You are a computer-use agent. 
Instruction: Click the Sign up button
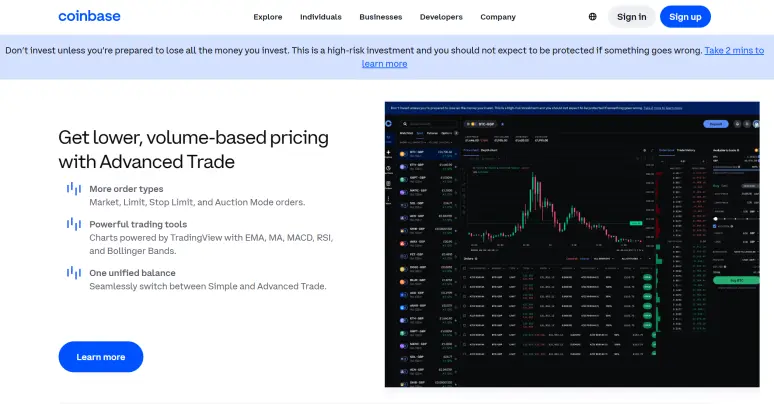[x=685, y=17]
